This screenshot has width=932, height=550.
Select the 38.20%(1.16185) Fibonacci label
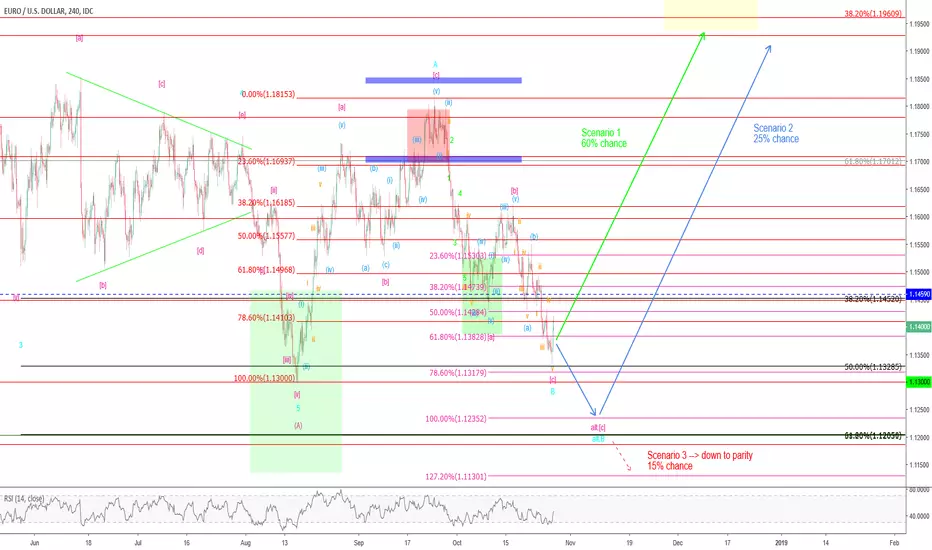(266, 202)
